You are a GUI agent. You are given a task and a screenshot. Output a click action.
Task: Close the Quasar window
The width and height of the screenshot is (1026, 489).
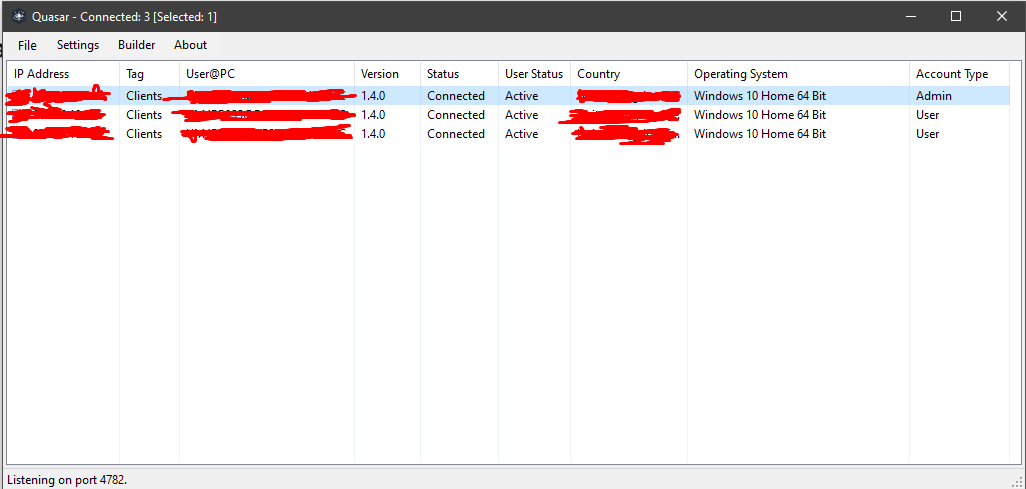pyautogui.click(x=1002, y=16)
